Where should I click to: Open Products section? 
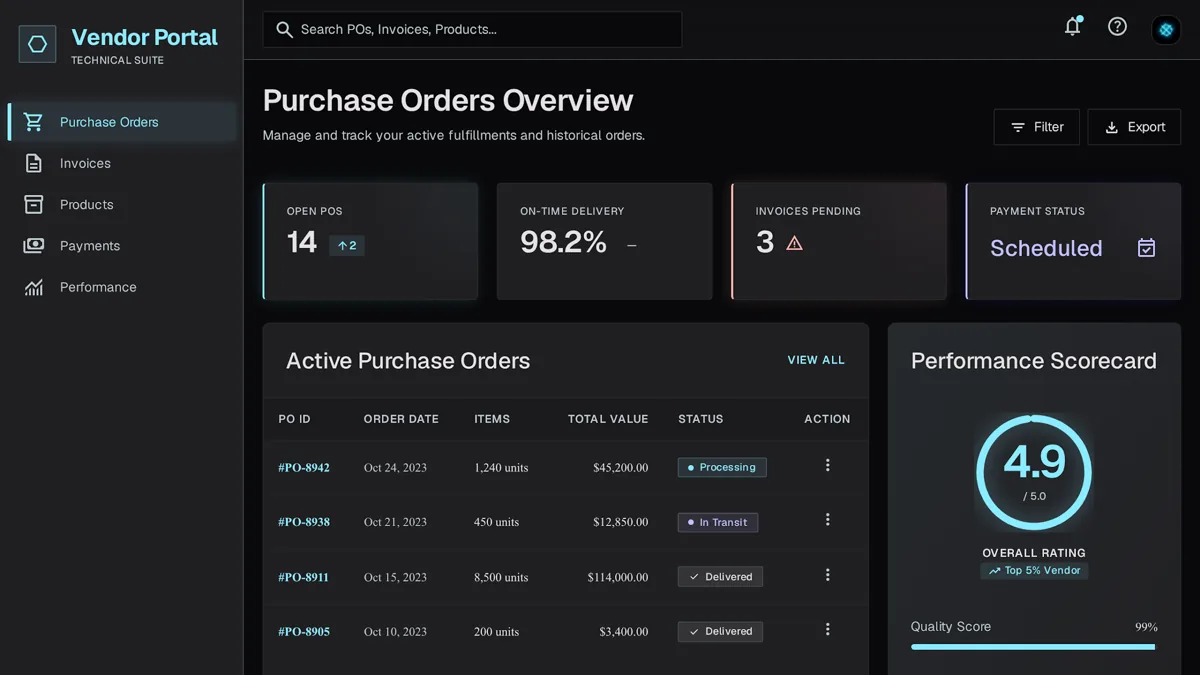point(122,204)
